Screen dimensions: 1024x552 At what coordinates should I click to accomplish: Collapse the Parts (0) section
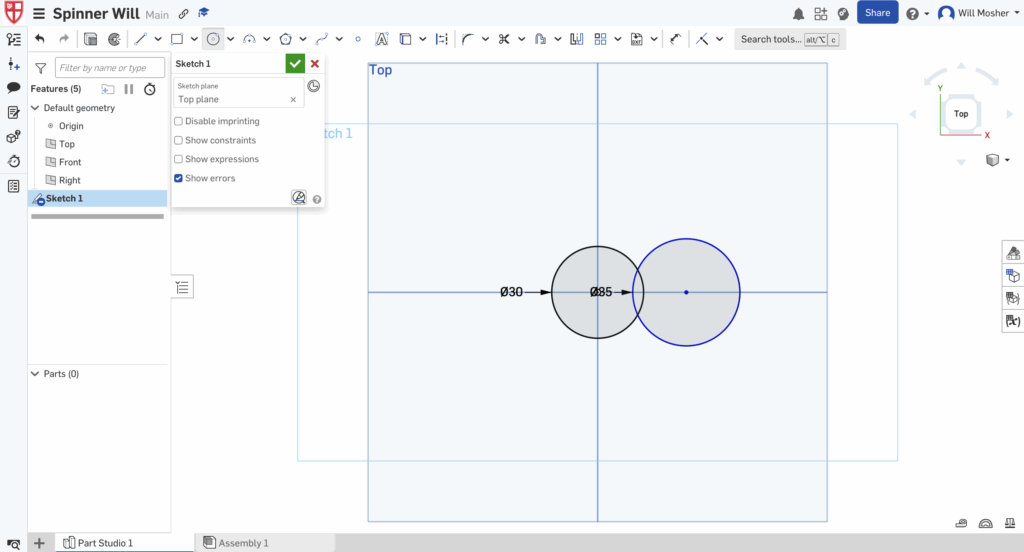coord(35,374)
